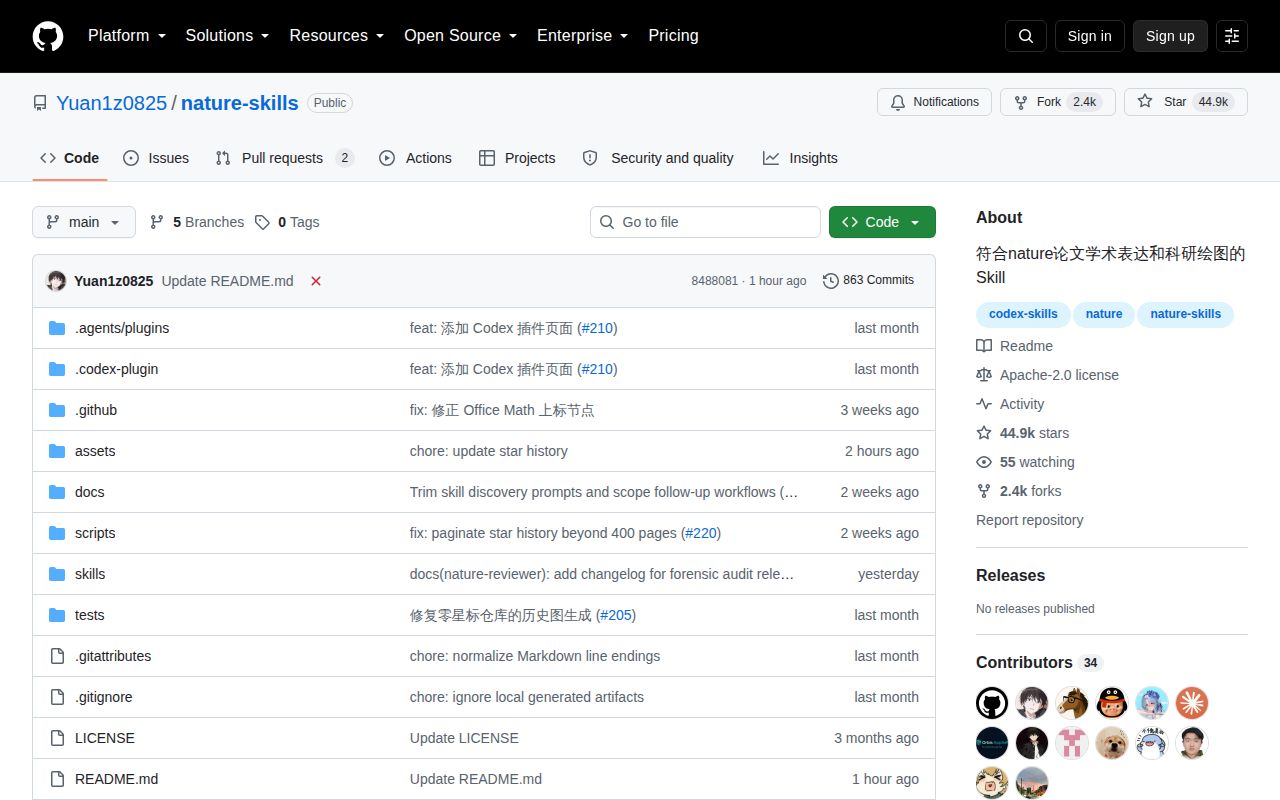
Task: Open the codex-skills topic tag
Action: pos(1023,314)
